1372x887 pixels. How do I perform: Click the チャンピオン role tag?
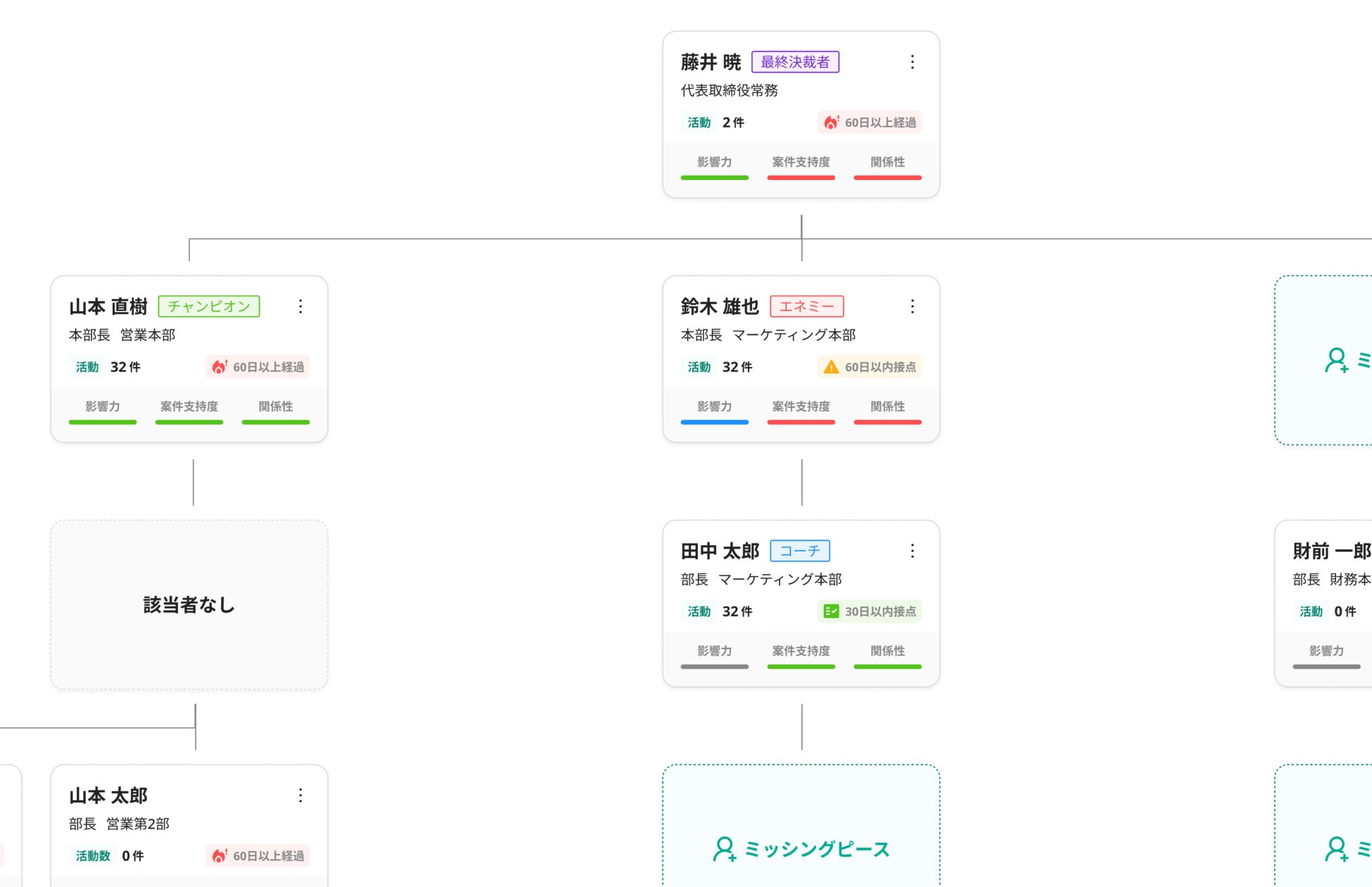pos(209,307)
